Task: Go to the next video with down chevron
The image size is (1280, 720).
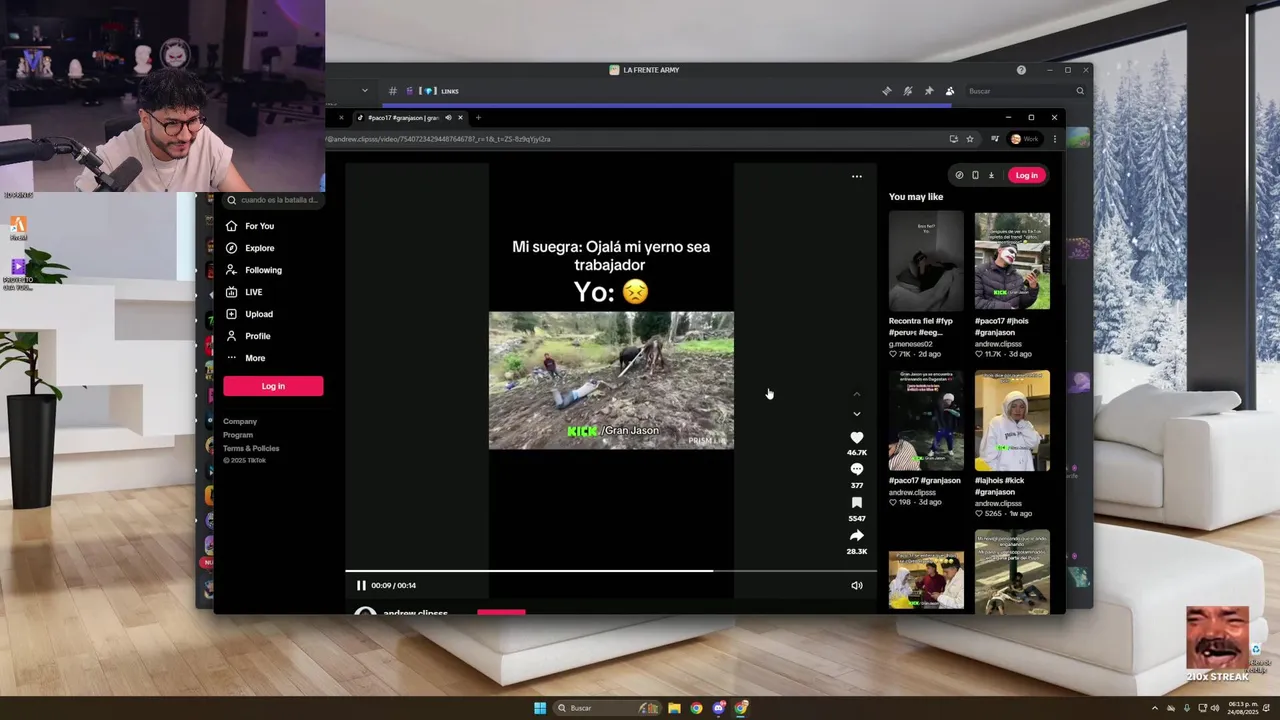Action: (856, 414)
